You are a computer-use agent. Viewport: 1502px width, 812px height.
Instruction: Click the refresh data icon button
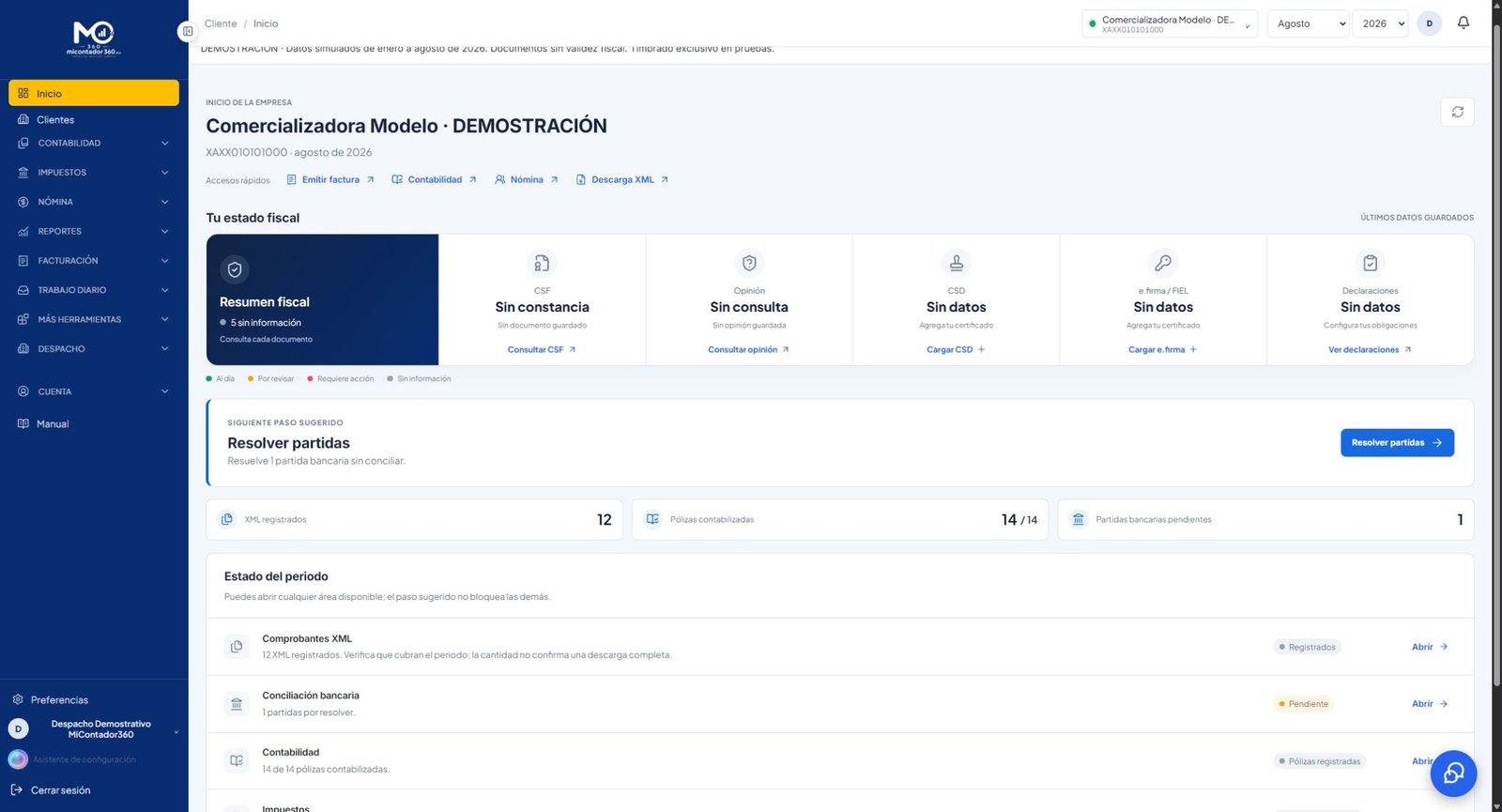pyautogui.click(x=1457, y=112)
